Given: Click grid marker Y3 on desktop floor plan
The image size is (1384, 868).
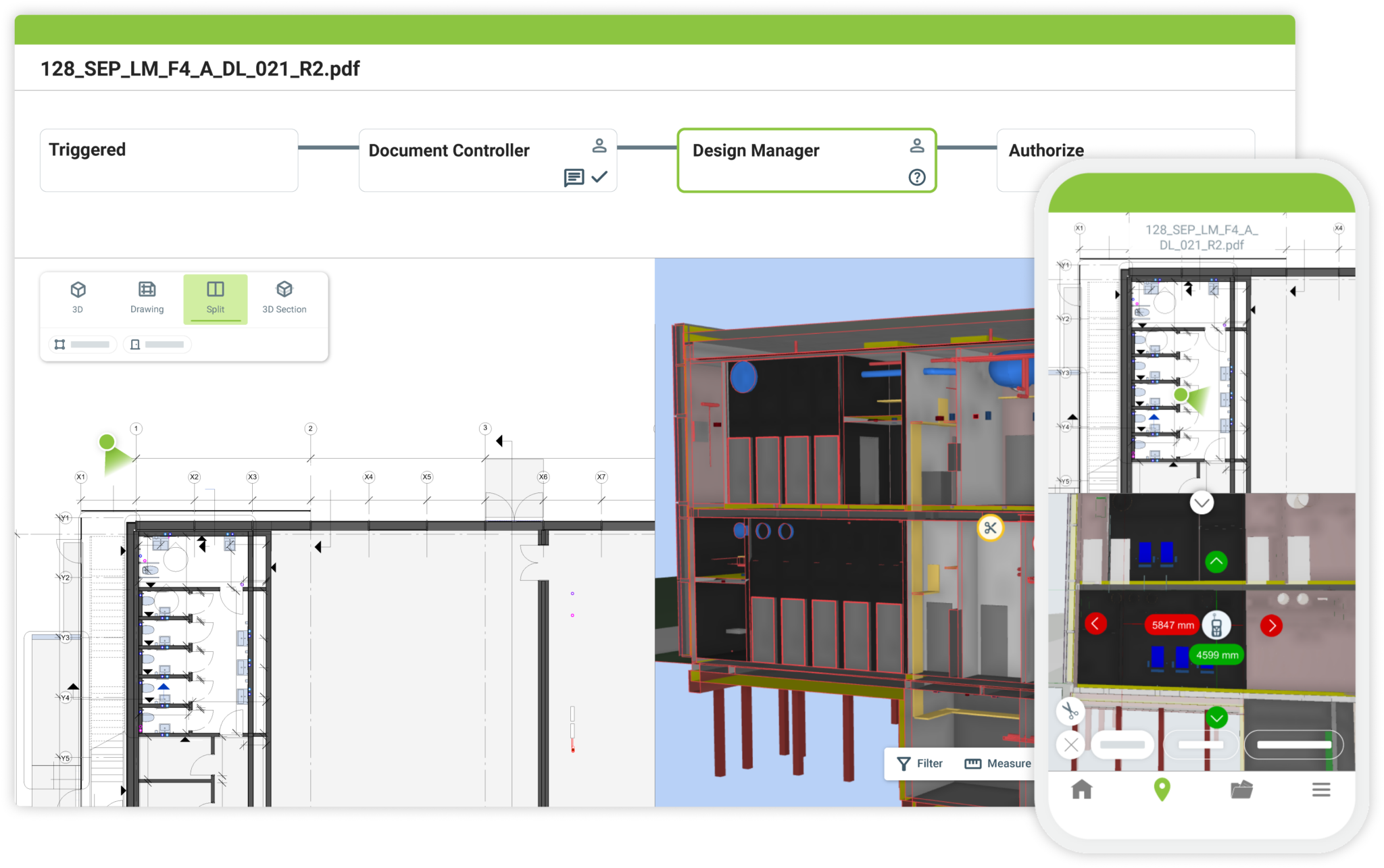Looking at the screenshot, I should tap(65, 637).
